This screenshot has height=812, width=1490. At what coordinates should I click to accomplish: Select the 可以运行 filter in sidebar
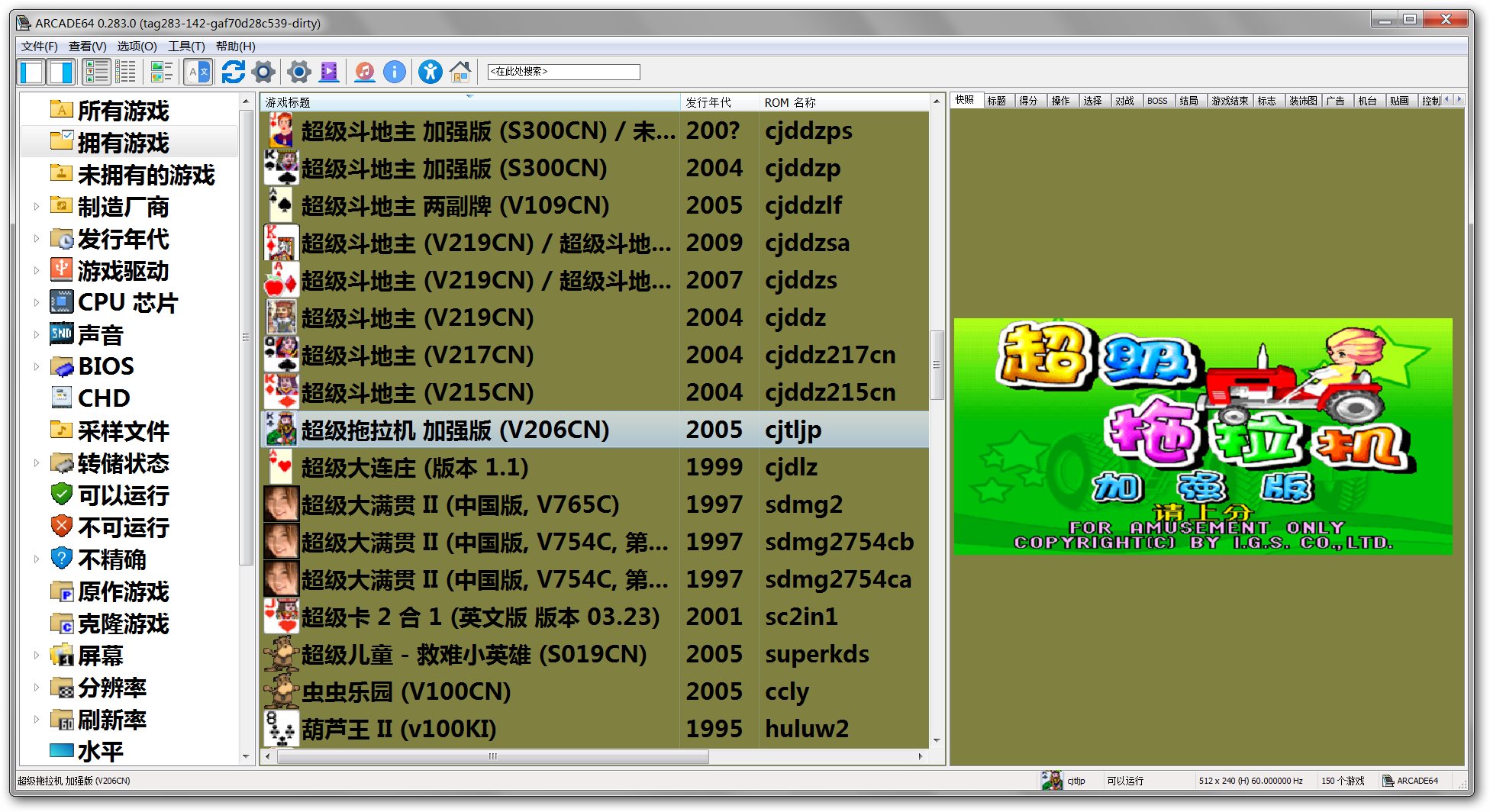coord(124,495)
